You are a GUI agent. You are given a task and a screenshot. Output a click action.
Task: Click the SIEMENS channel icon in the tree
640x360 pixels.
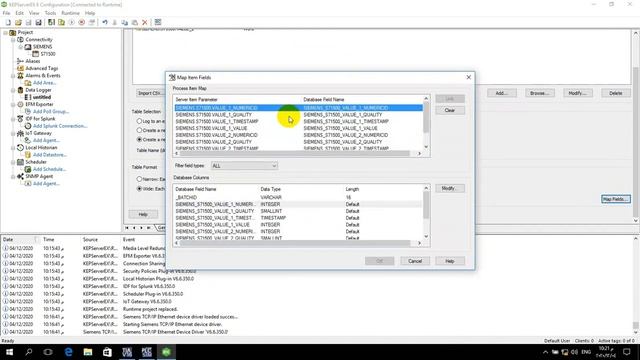coord(28,47)
